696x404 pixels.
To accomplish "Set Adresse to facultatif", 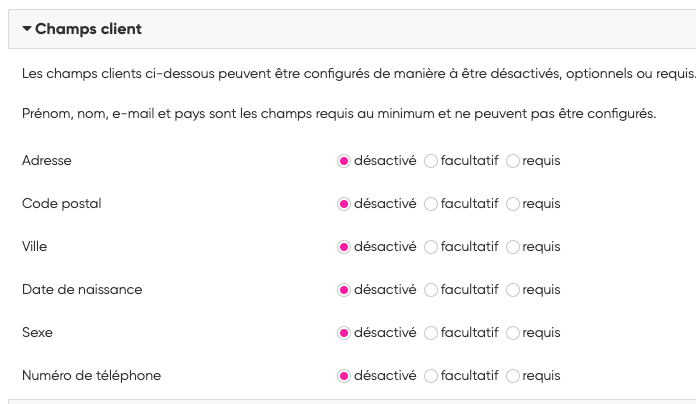I will (x=431, y=160).
